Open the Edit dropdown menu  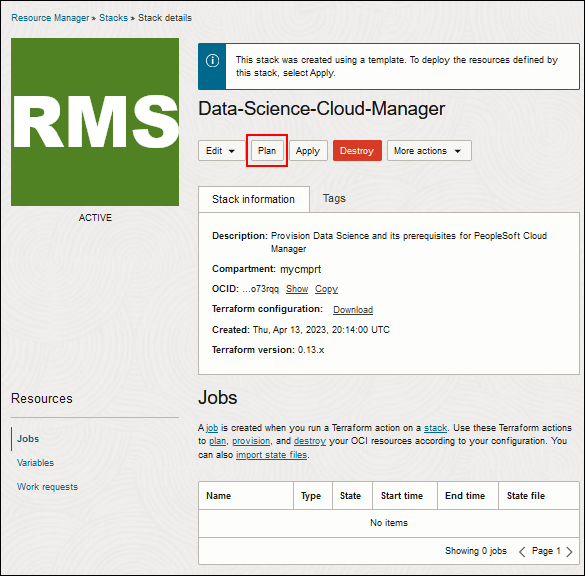(x=220, y=151)
